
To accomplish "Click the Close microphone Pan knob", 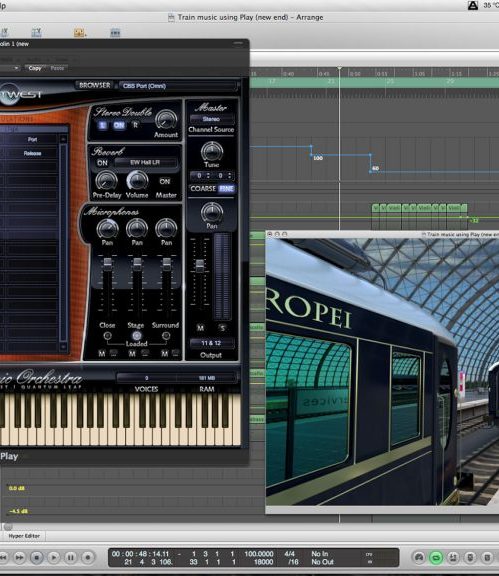I will coord(107,229).
